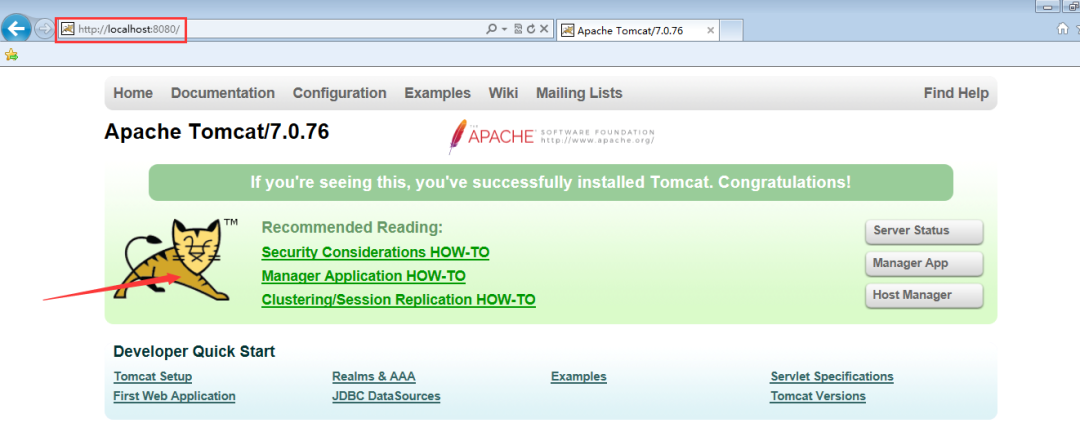The width and height of the screenshot is (1080, 432).
Task: Select the Apache Tomcat/7.0.76 browser tab
Action: pos(637,30)
